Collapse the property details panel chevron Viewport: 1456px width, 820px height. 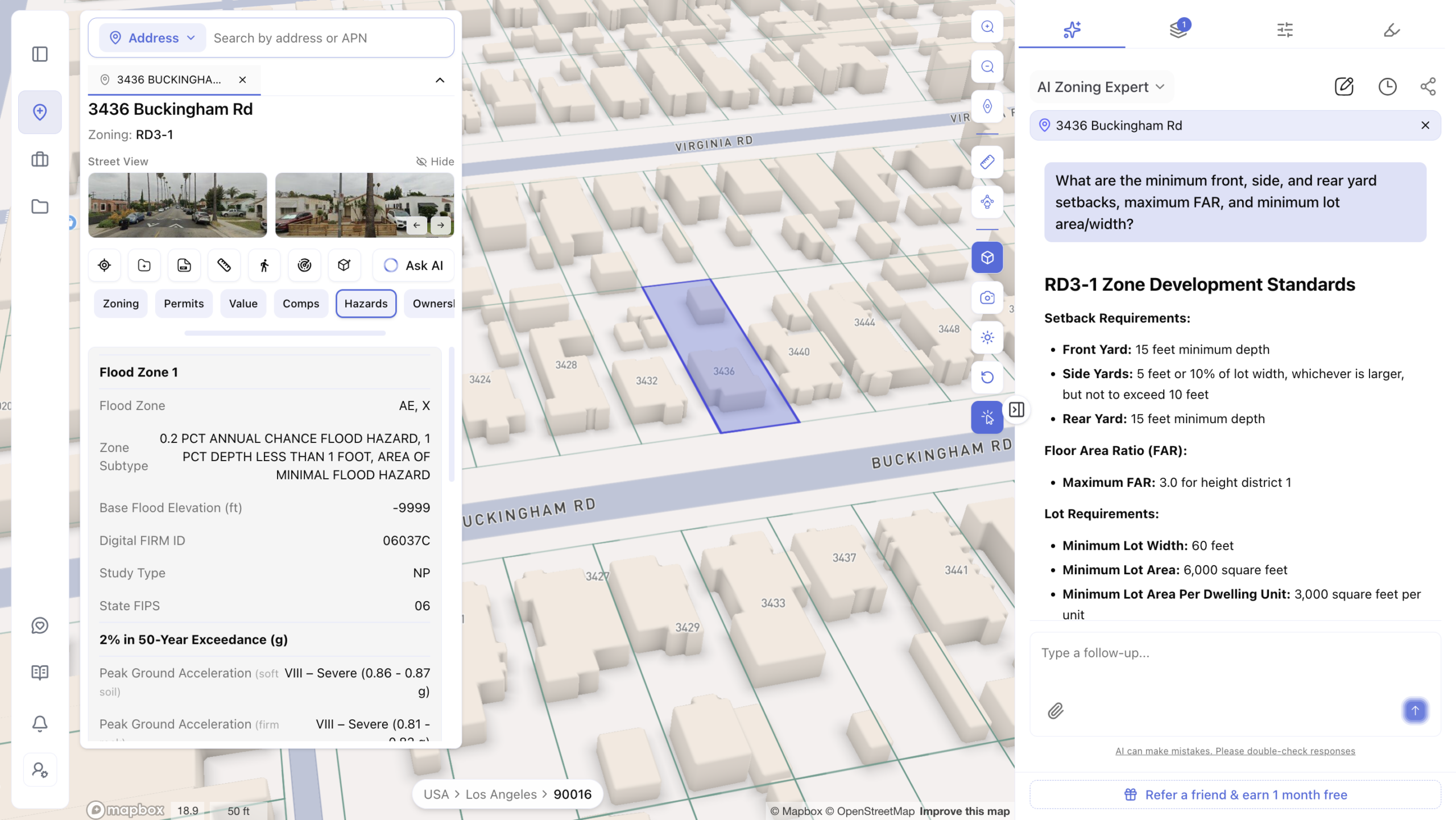(x=440, y=80)
